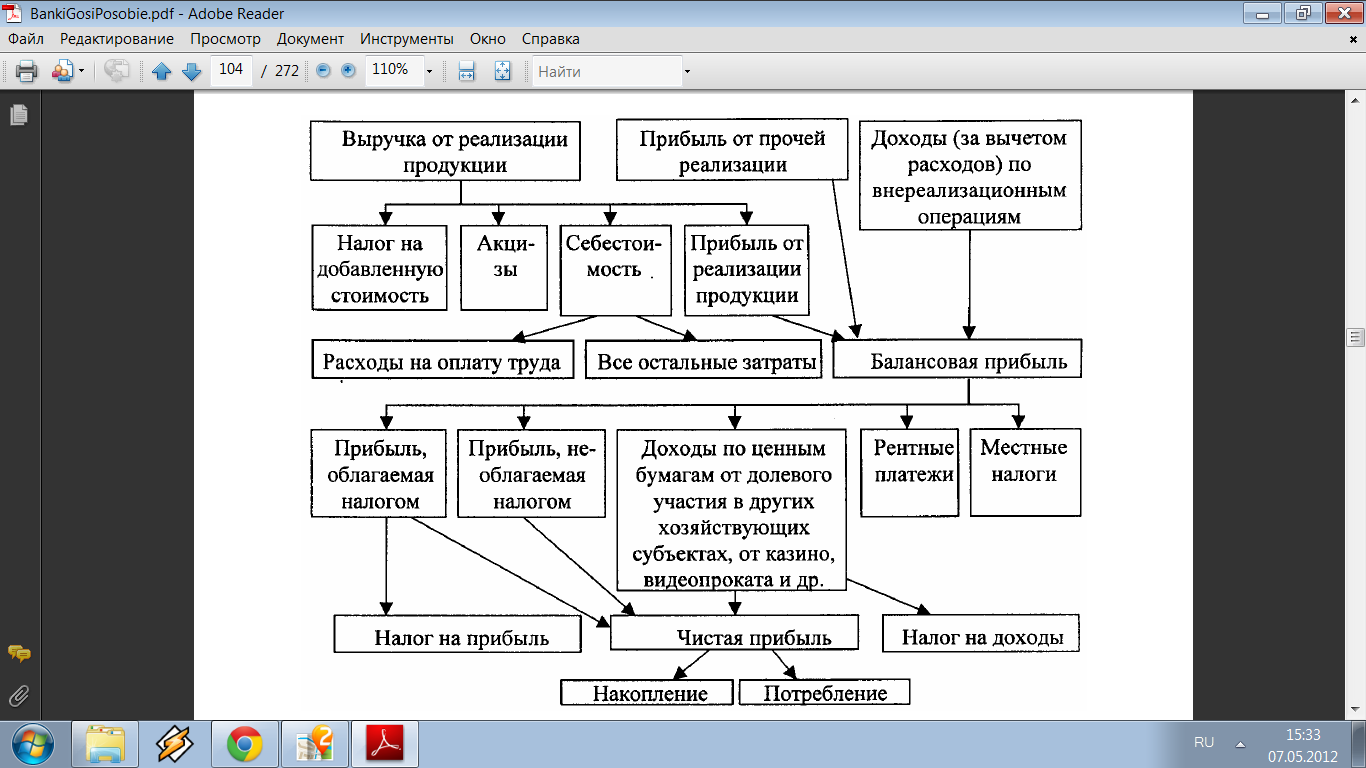Screen dimensions: 1366x768
Task: Click the vertical scrollbar up arrow
Action: pyautogui.click(x=1356, y=101)
